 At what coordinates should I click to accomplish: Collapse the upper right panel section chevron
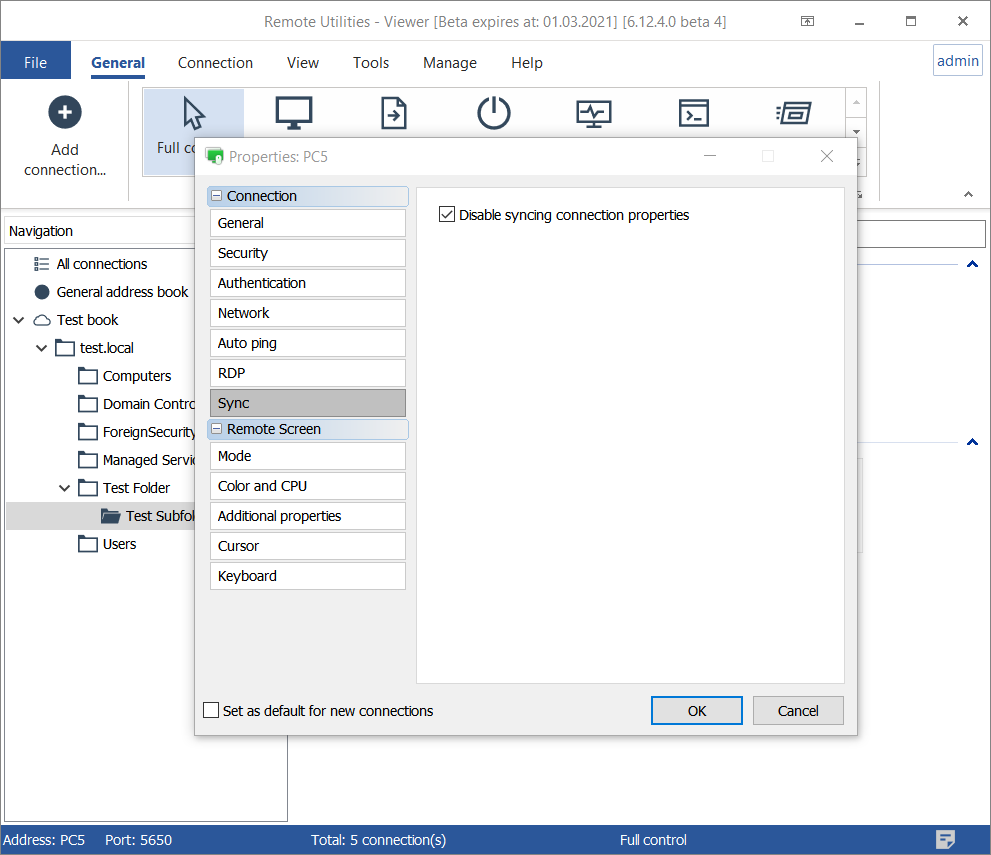(x=973, y=264)
